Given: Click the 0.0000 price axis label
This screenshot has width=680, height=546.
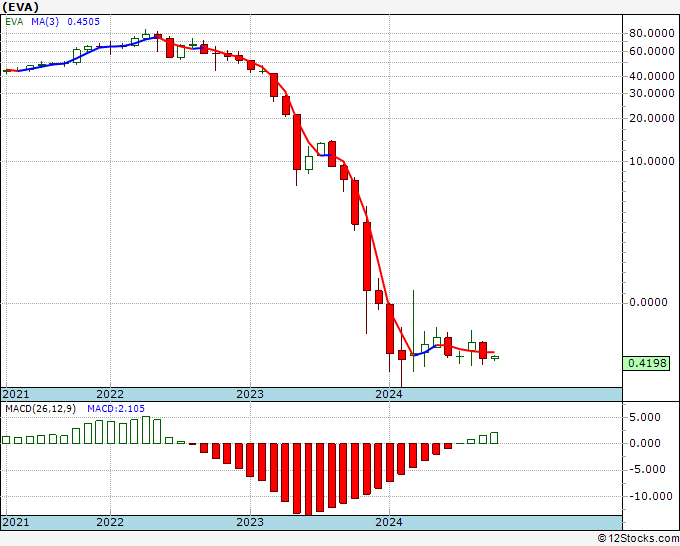Looking at the screenshot, I should click(x=648, y=302).
